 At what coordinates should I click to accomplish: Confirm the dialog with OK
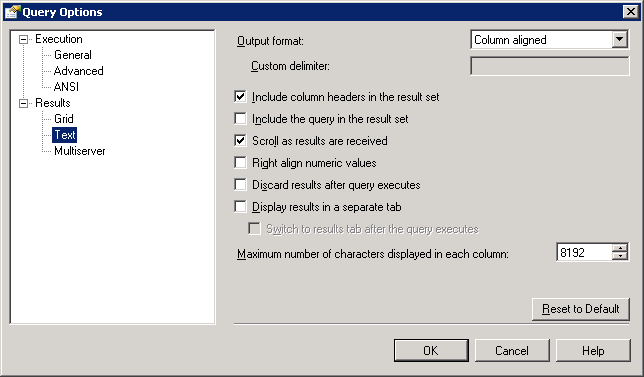click(x=431, y=351)
